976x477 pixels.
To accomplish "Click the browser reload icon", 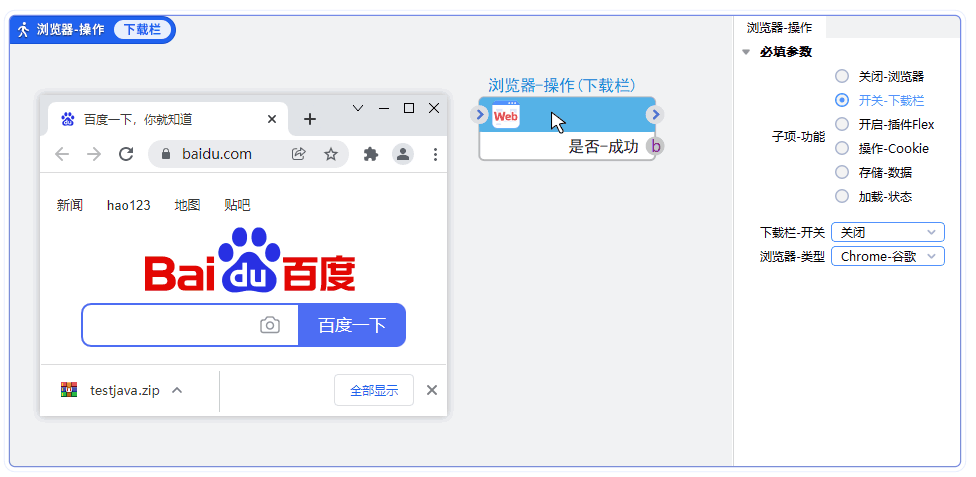I will tap(126, 154).
